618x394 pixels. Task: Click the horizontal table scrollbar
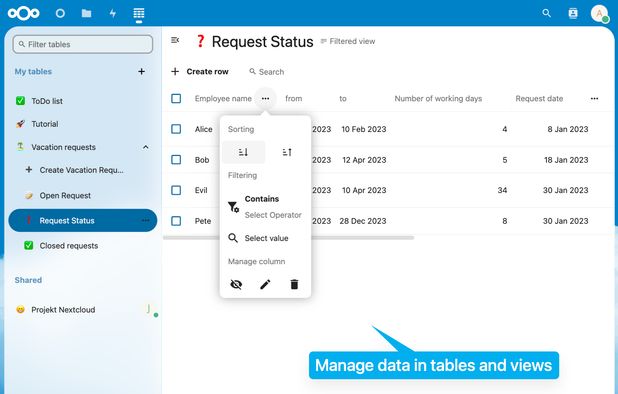point(289,238)
